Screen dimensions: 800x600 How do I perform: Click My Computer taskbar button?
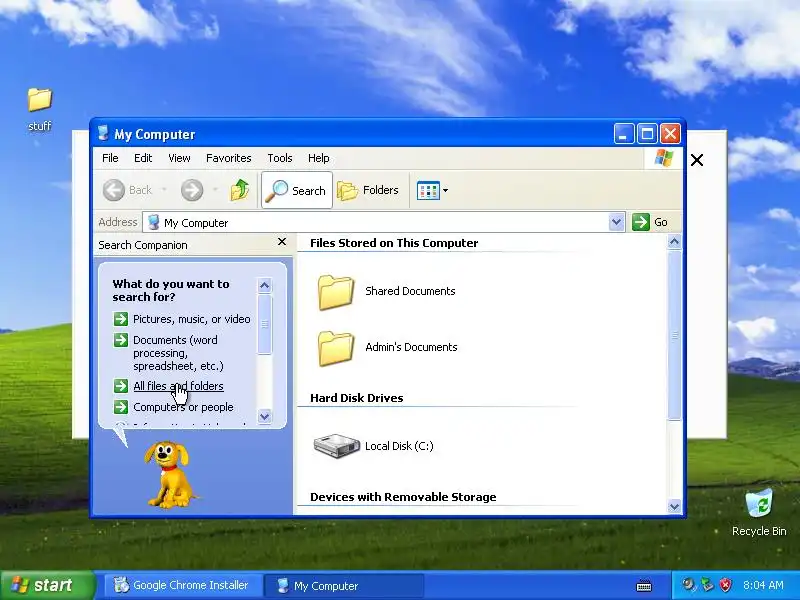point(344,585)
